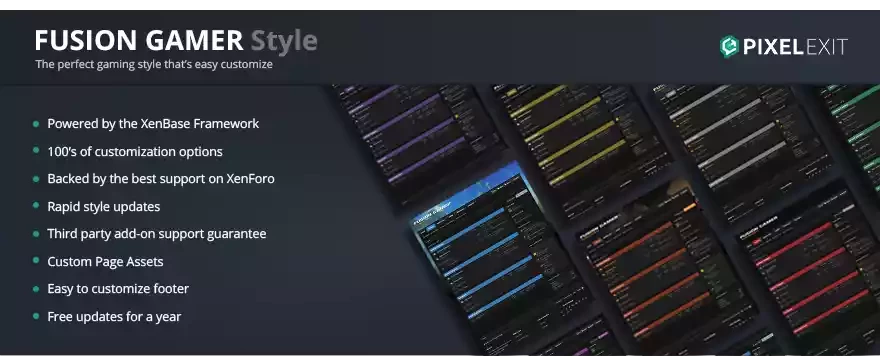This screenshot has height=363, width=880.
Task: Click the PIXELEXIT brand text
Action: 795,47
